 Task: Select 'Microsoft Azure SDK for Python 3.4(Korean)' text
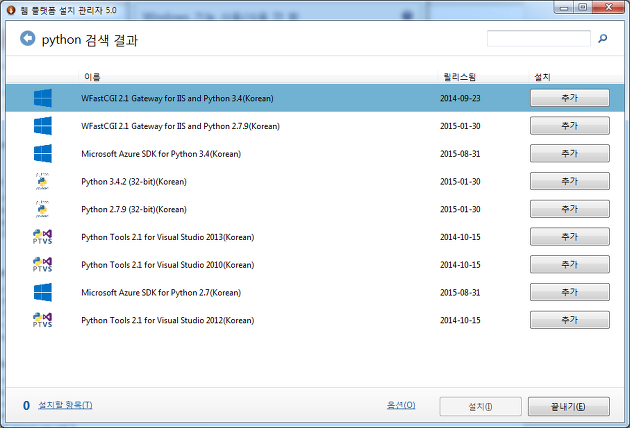coord(161,154)
